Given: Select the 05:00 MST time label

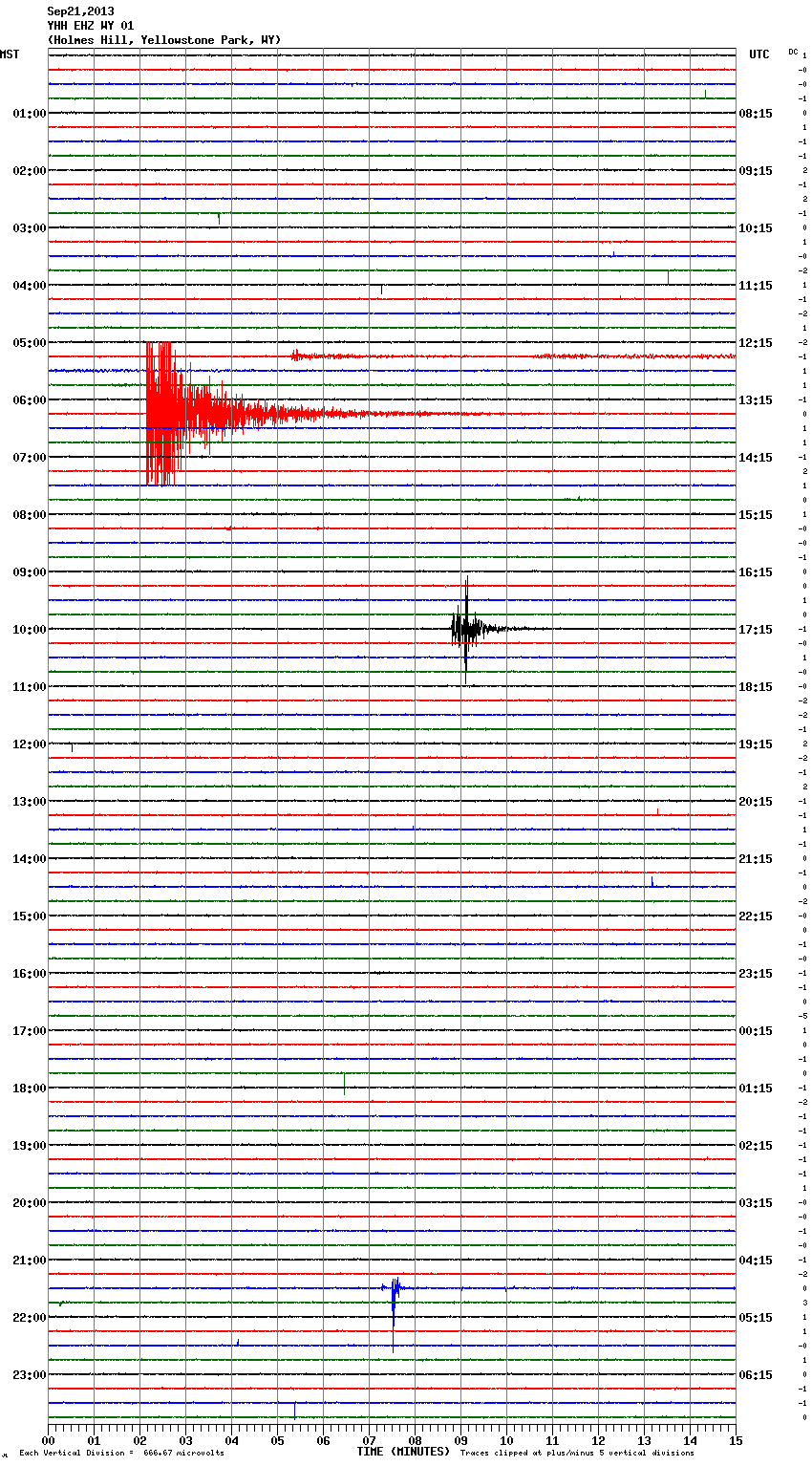Looking at the screenshot, I should click(x=29, y=343).
